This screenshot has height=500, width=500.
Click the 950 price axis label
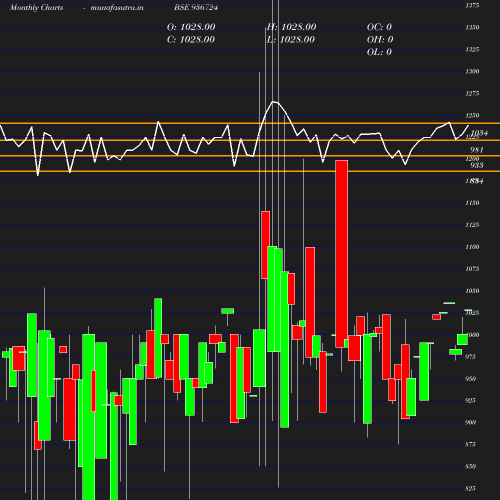coord(470,379)
